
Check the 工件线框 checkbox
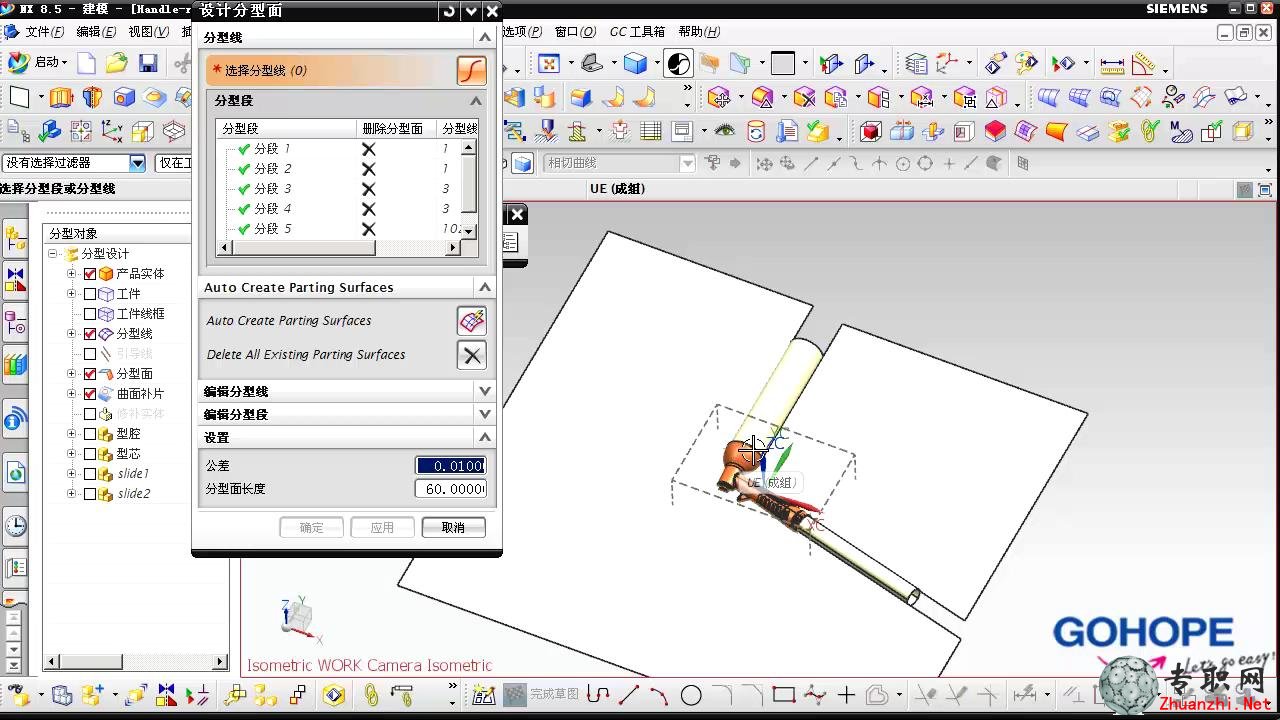[x=90, y=314]
